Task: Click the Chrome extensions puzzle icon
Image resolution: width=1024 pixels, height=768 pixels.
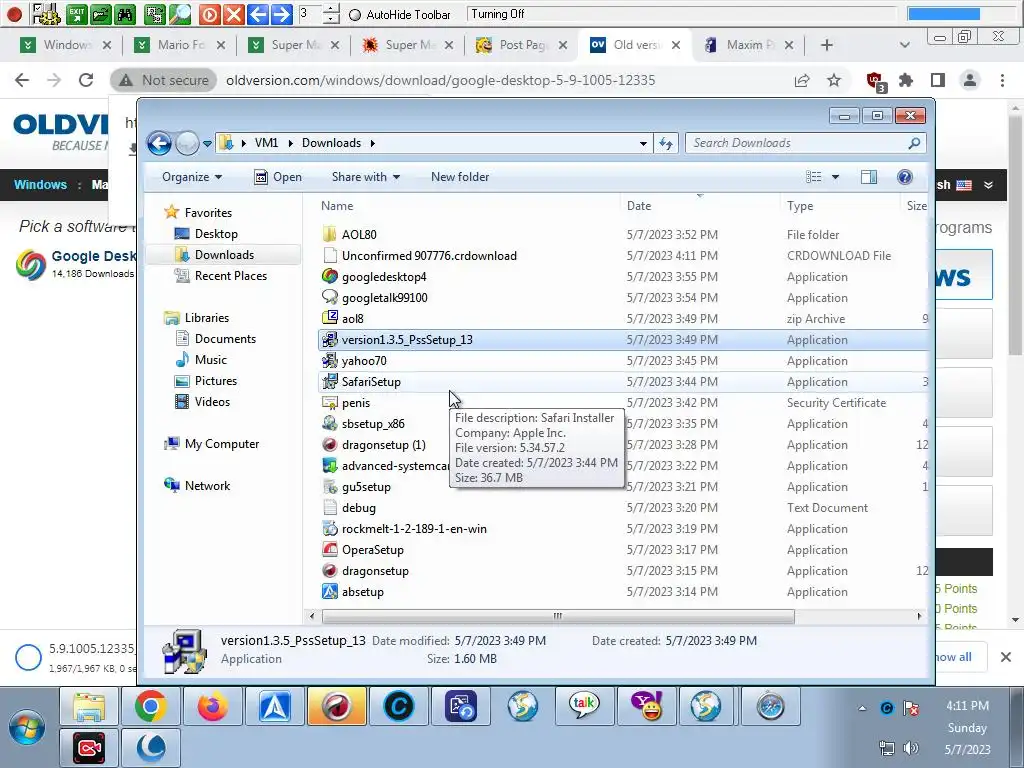Action: tap(906, 80)
